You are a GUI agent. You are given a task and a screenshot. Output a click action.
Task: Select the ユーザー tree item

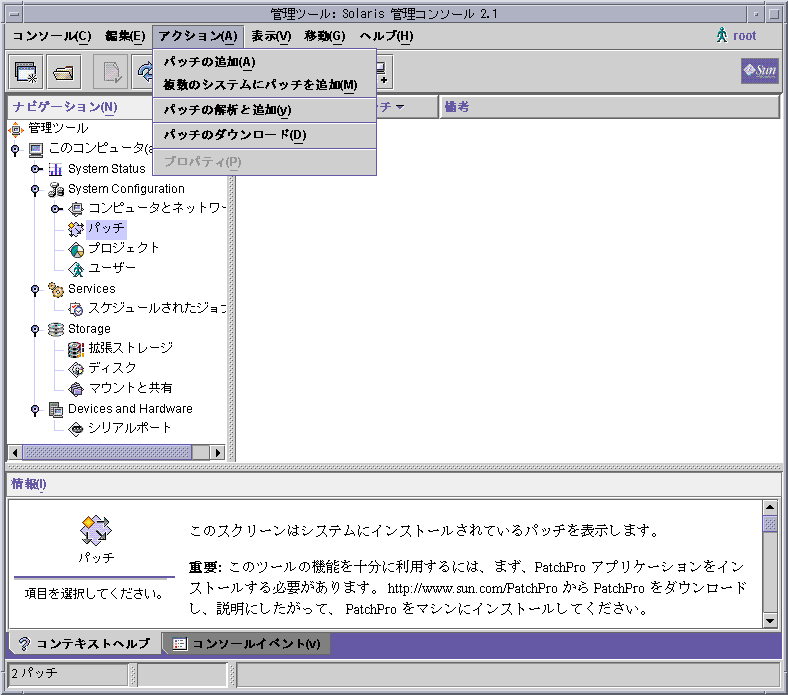coord(112,268)
